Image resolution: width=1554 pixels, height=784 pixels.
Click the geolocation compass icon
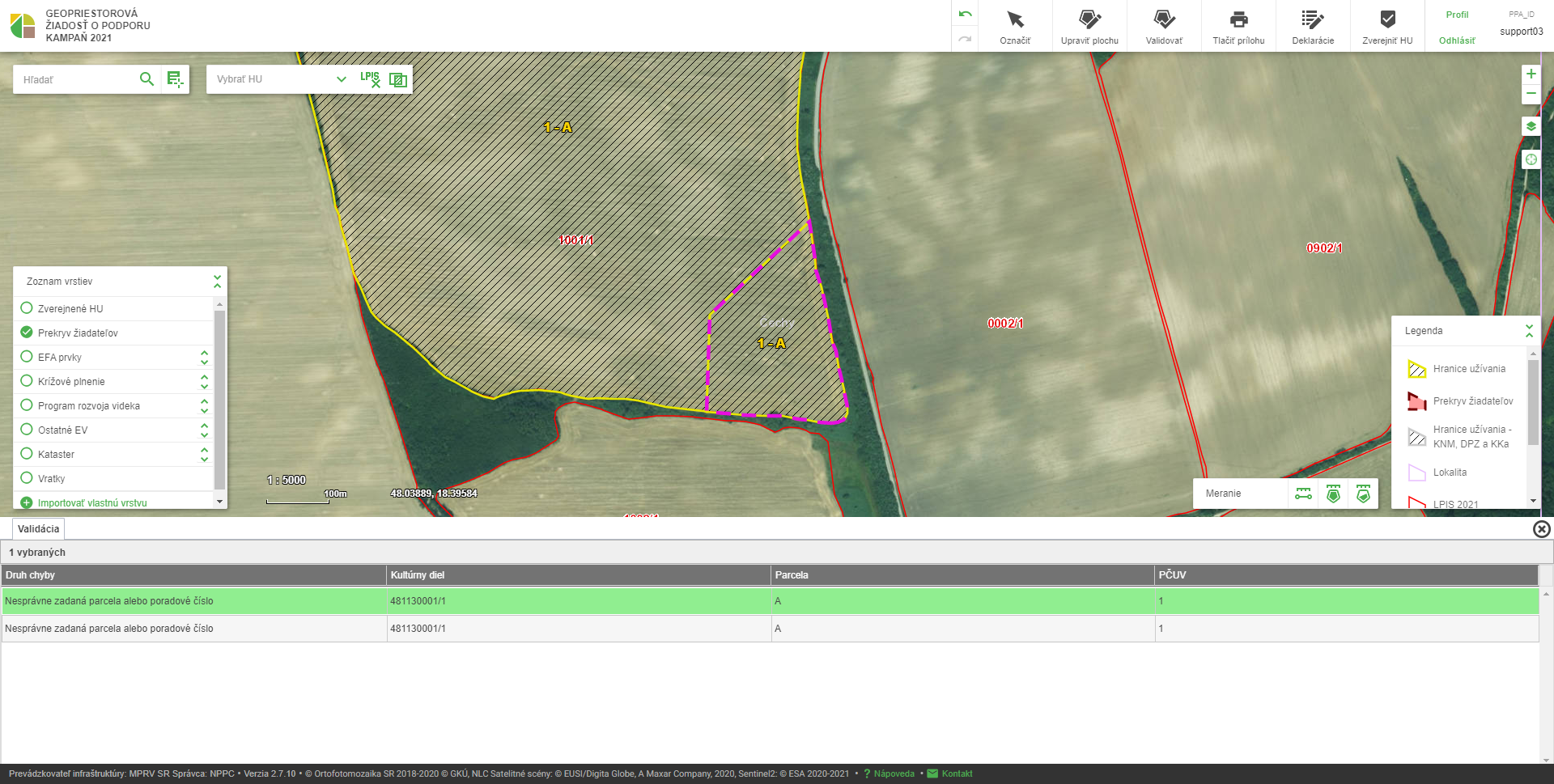pyautogui.click(x=1531, y=159)
